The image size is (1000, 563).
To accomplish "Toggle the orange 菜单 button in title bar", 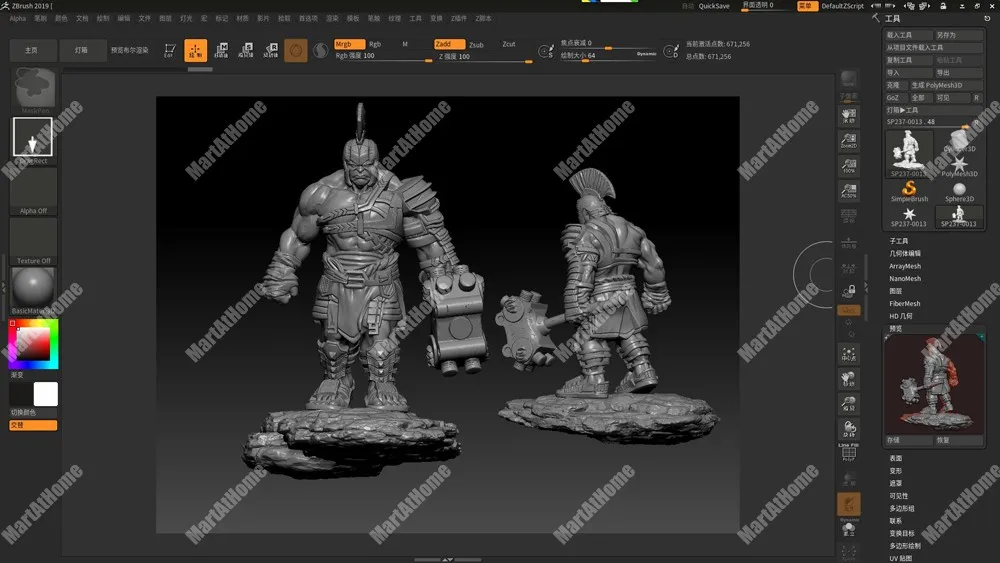I will coord(807,6).
